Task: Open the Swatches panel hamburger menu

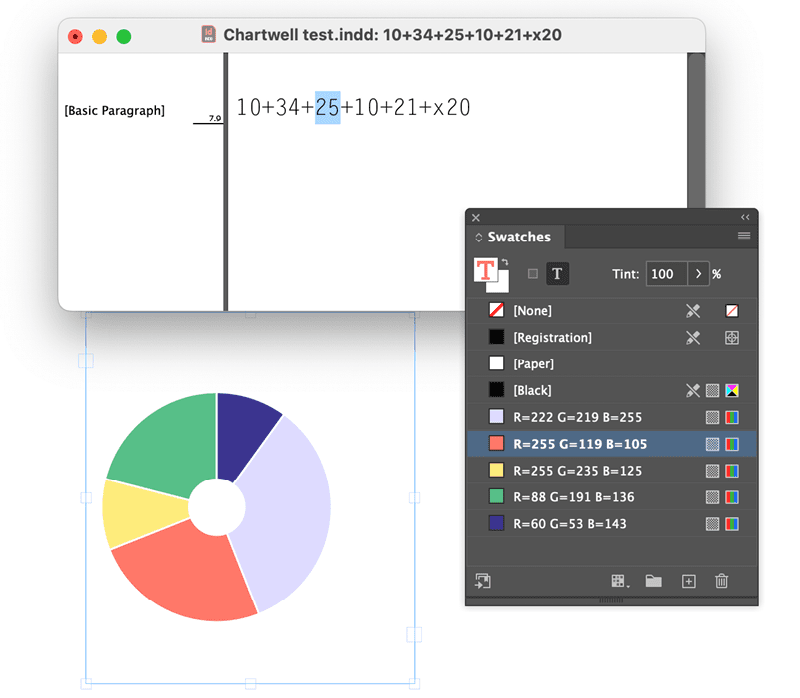Action: [x=744, y=236]
